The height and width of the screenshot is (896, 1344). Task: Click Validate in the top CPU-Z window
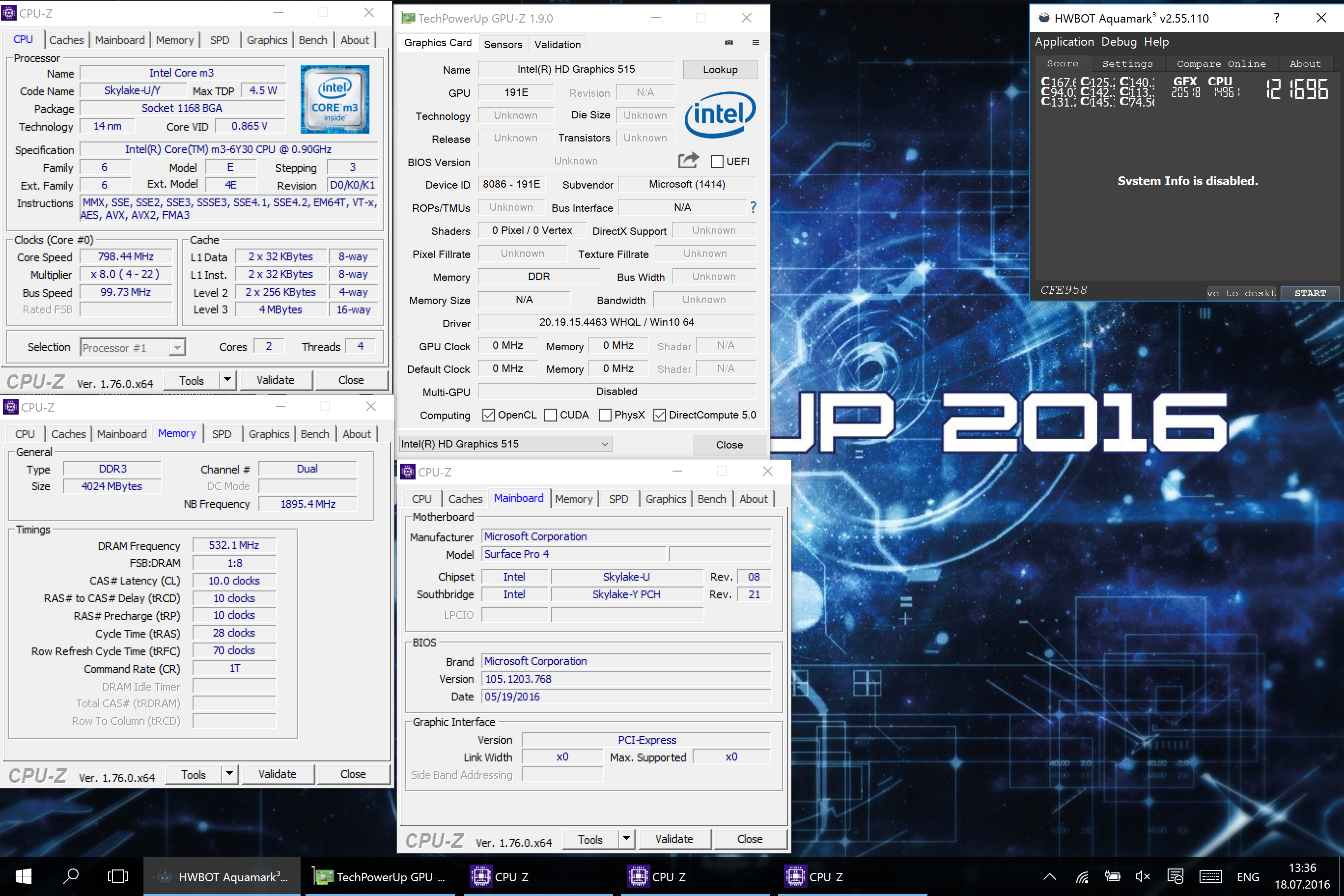(276, 380)
